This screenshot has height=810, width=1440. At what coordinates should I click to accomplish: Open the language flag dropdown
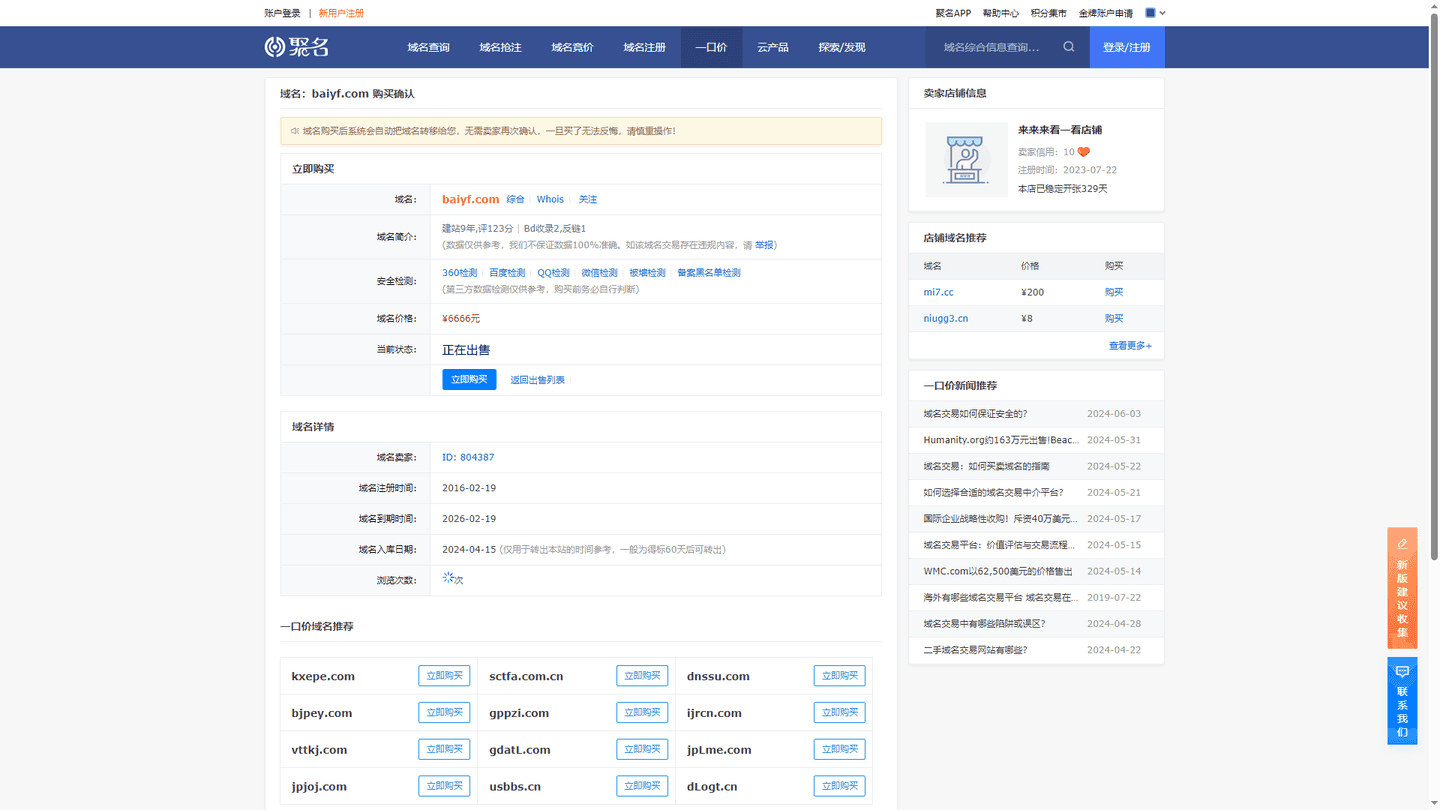click(x=1156, y=13)
